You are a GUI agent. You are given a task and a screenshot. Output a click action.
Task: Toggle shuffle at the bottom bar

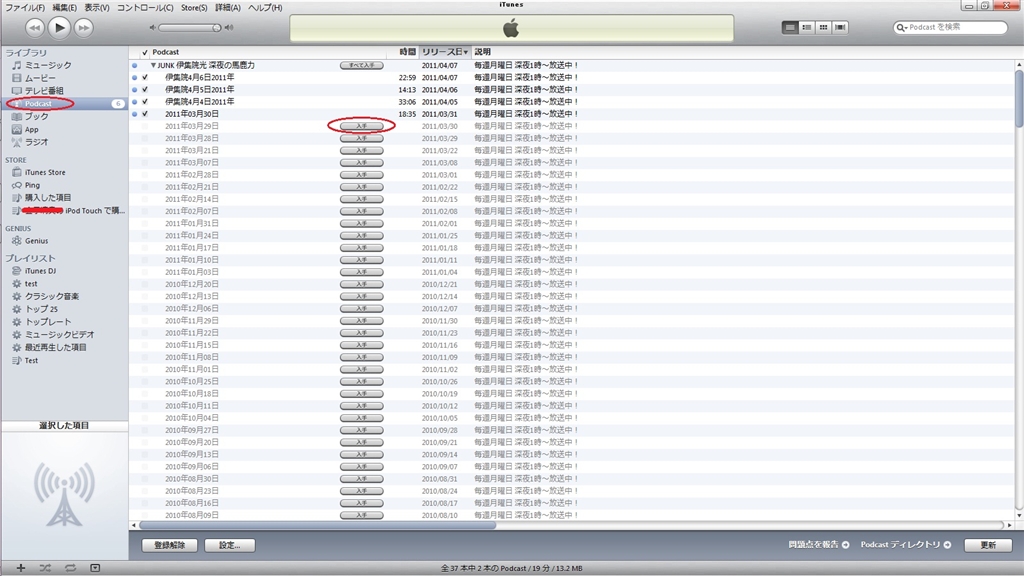coord(45,568)
